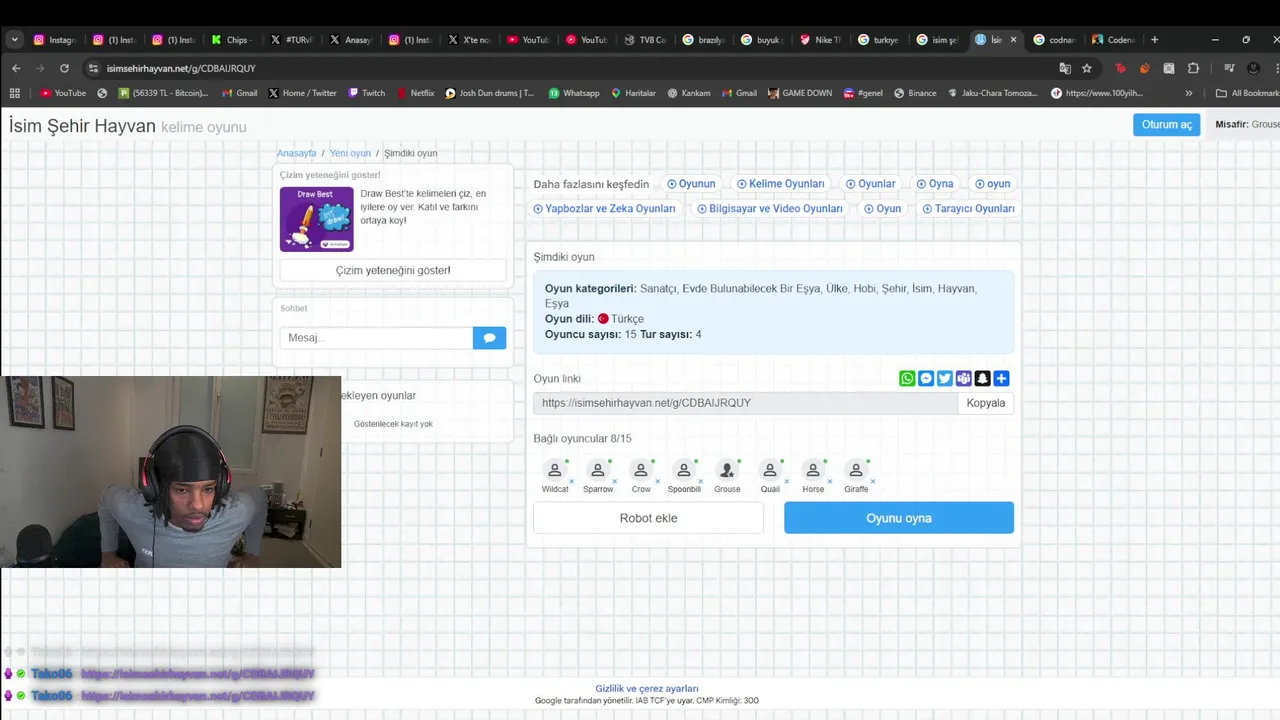Image resolution: width=1280 pixels, height=720 pixels.
Task: Open the Tarayıcı Oyunları tag link
Action: click(968, 209)
